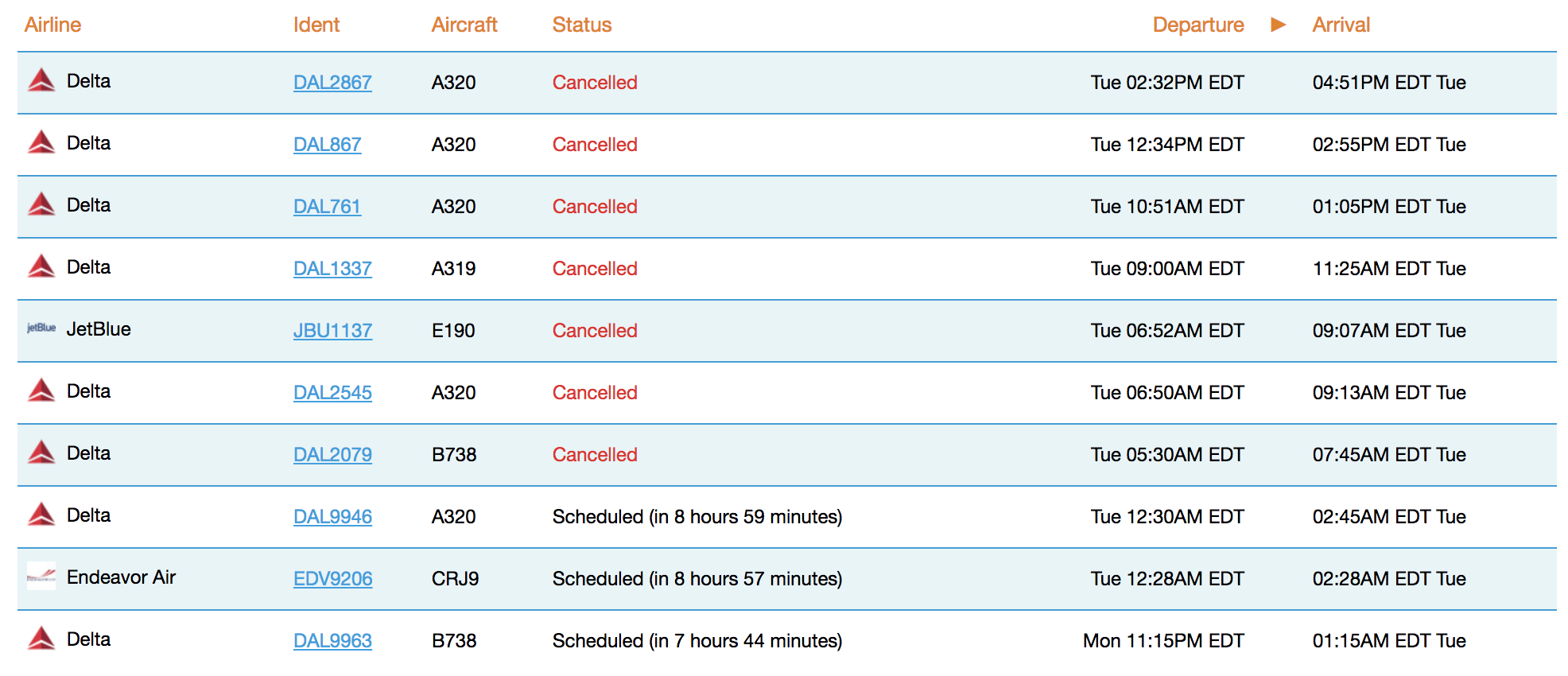Screen dimensions: 1568x676
Task: Sort table by Aircraft column
Action: tap(464, 25)
